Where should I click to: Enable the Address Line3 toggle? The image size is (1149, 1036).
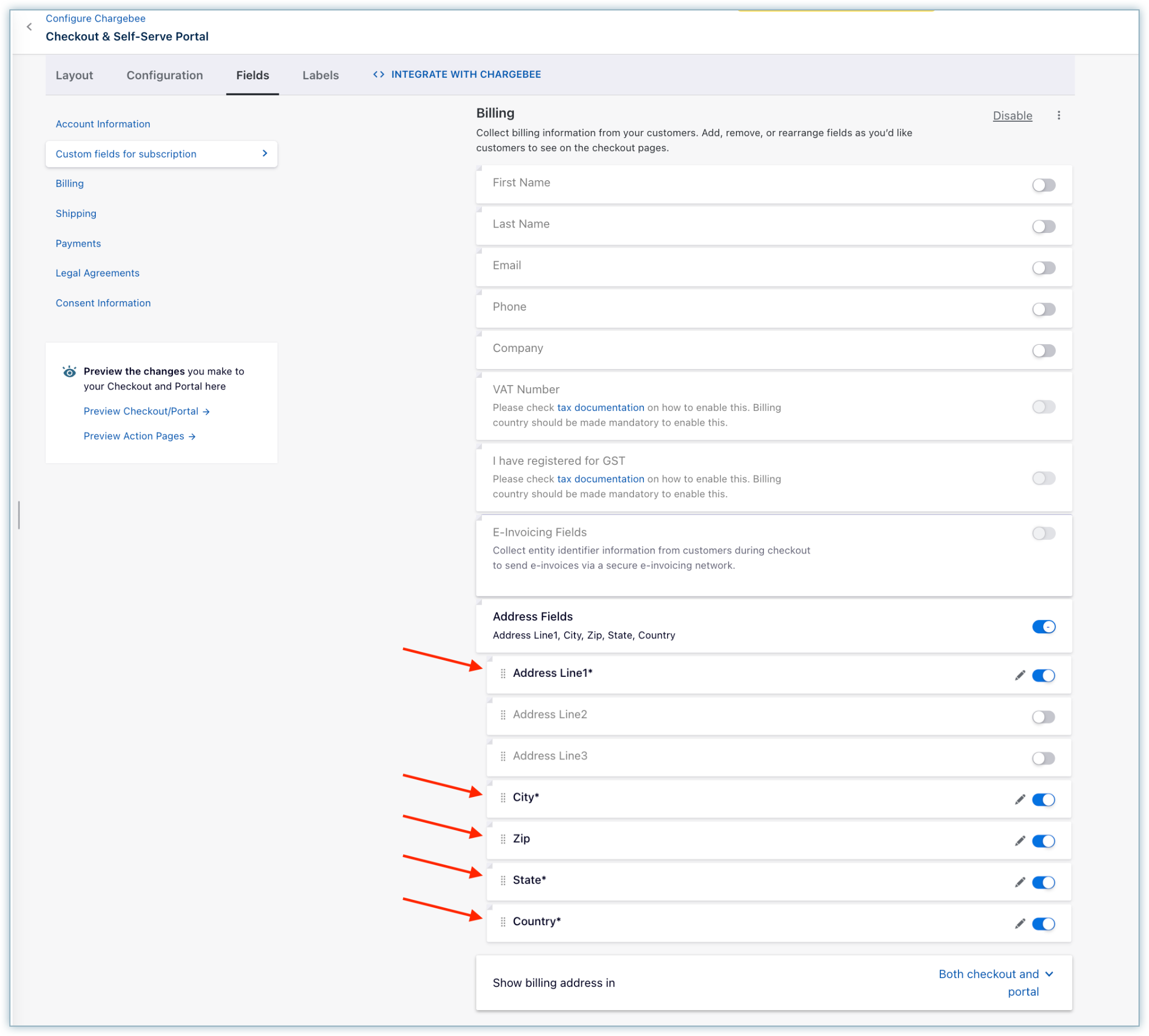(1043, 758)
